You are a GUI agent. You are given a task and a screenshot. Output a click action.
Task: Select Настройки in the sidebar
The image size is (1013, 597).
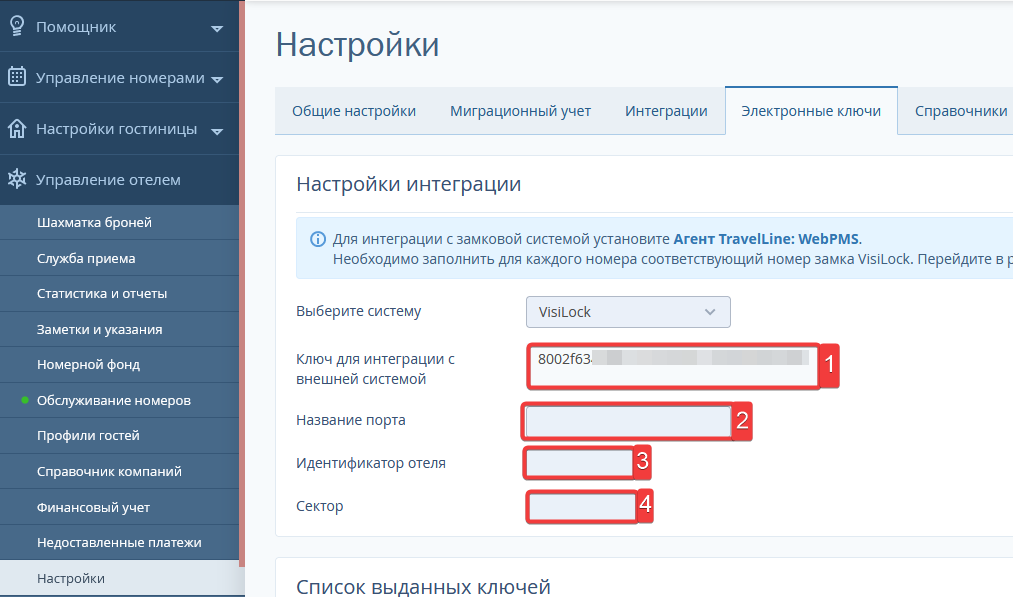coord(120,578)
